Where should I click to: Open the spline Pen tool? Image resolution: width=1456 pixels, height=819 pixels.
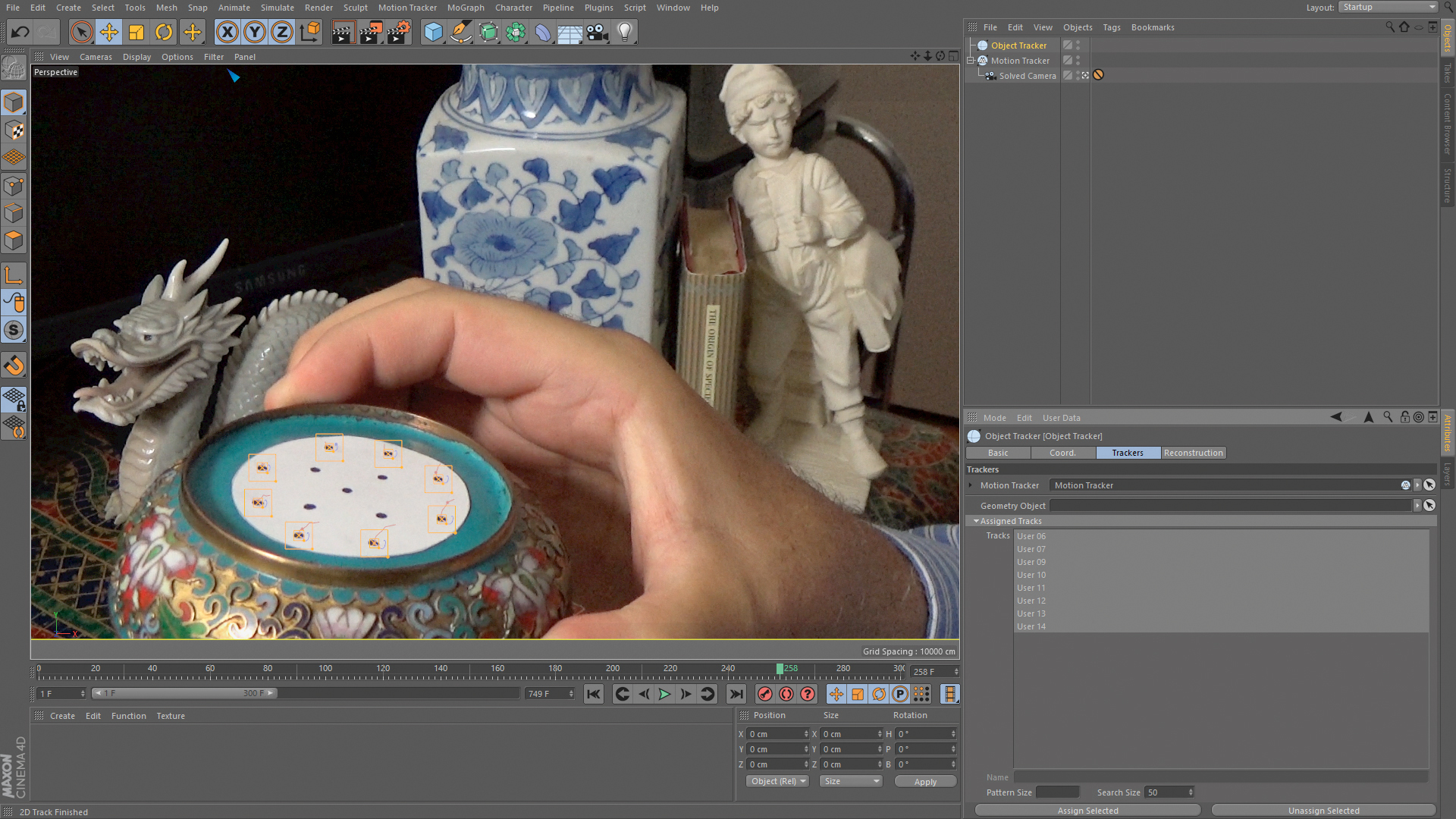tap(460, 33)
